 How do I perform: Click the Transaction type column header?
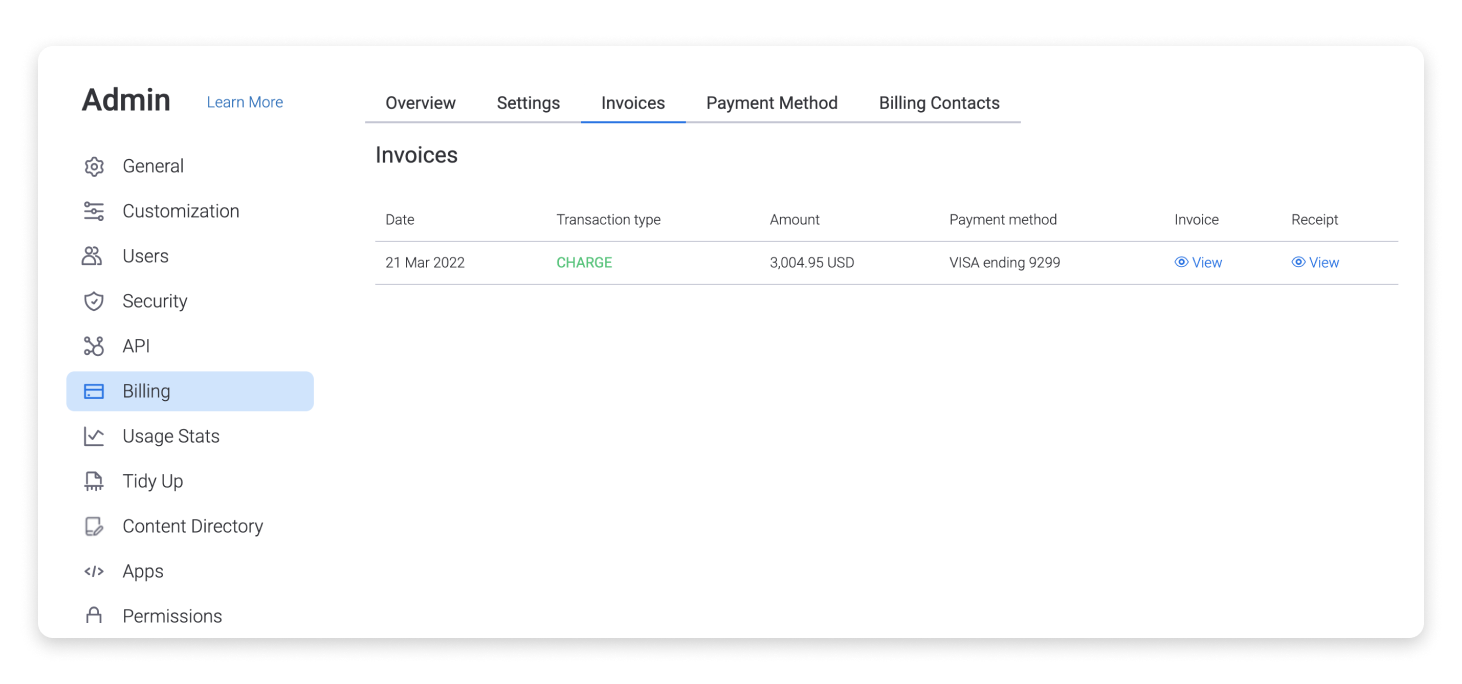[608, 219]
